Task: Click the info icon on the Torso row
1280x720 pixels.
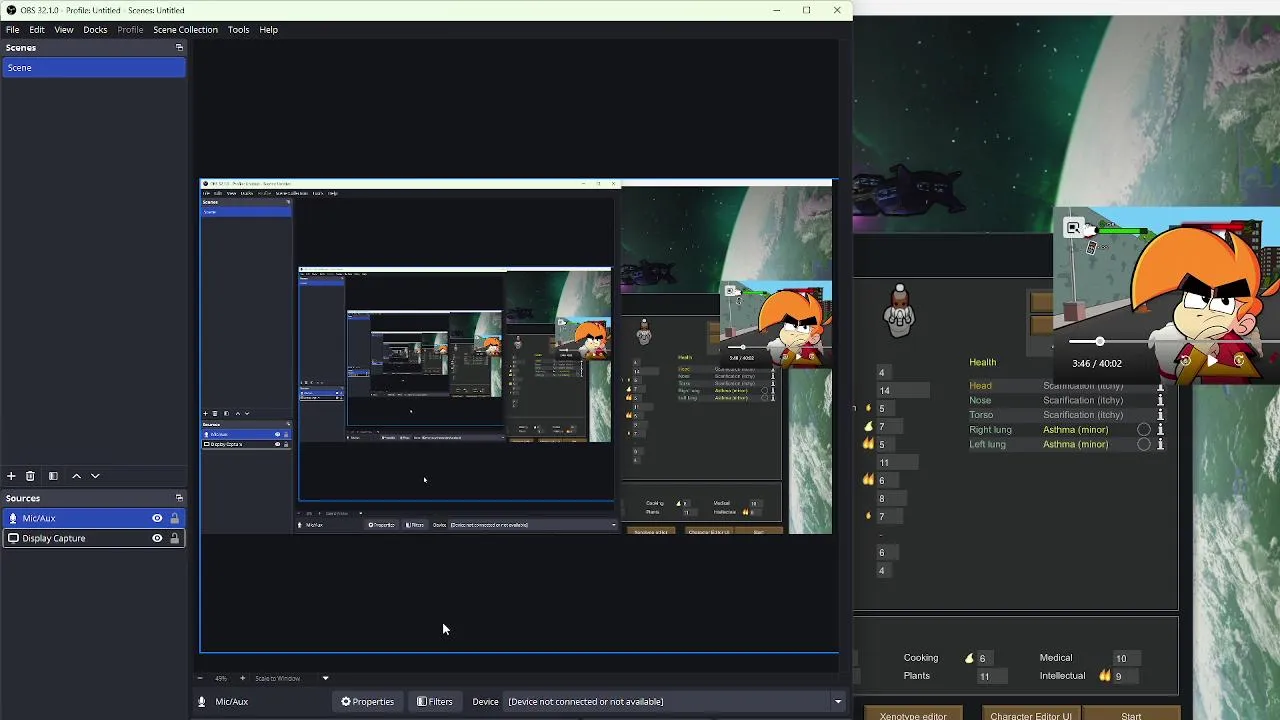Action: (1160, 415)
